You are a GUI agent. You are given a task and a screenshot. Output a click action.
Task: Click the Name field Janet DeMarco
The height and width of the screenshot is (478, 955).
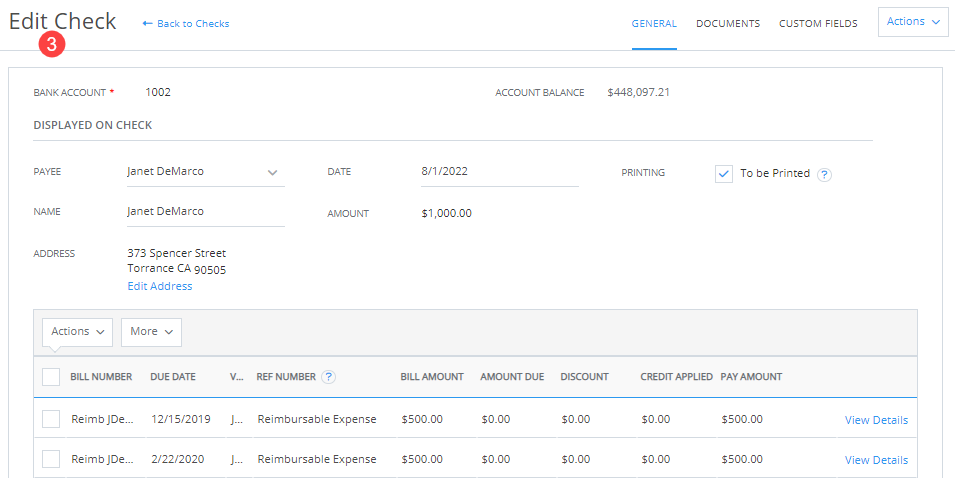[x=206, y=212]
